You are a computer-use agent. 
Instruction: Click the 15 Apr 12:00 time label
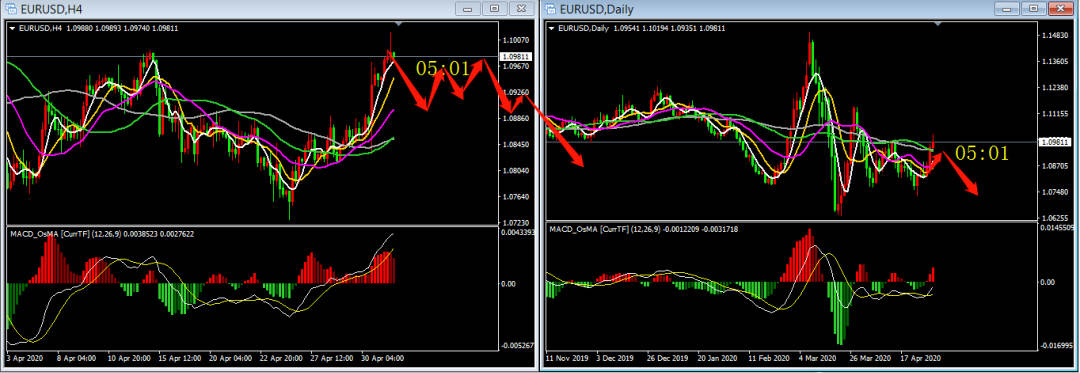pyautogui.click(x=181, y=358)
